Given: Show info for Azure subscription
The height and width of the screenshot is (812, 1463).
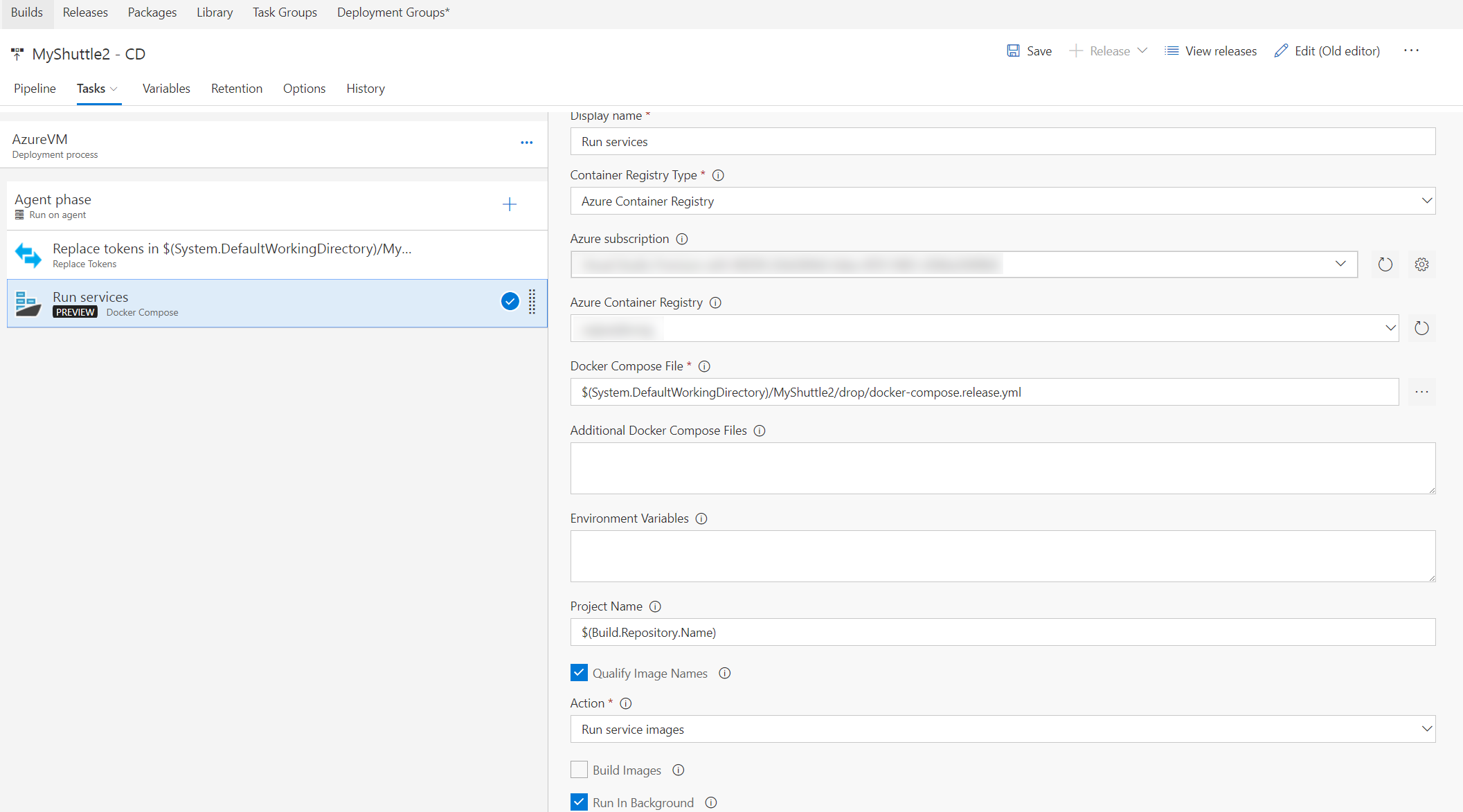Looking at the screenshot, I should pos(682,239).
